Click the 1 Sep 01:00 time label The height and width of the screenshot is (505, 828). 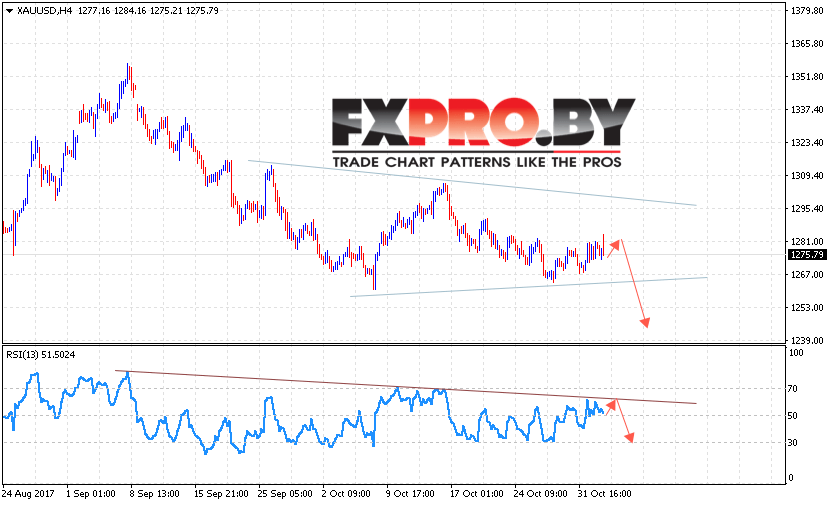coord(91,494)
